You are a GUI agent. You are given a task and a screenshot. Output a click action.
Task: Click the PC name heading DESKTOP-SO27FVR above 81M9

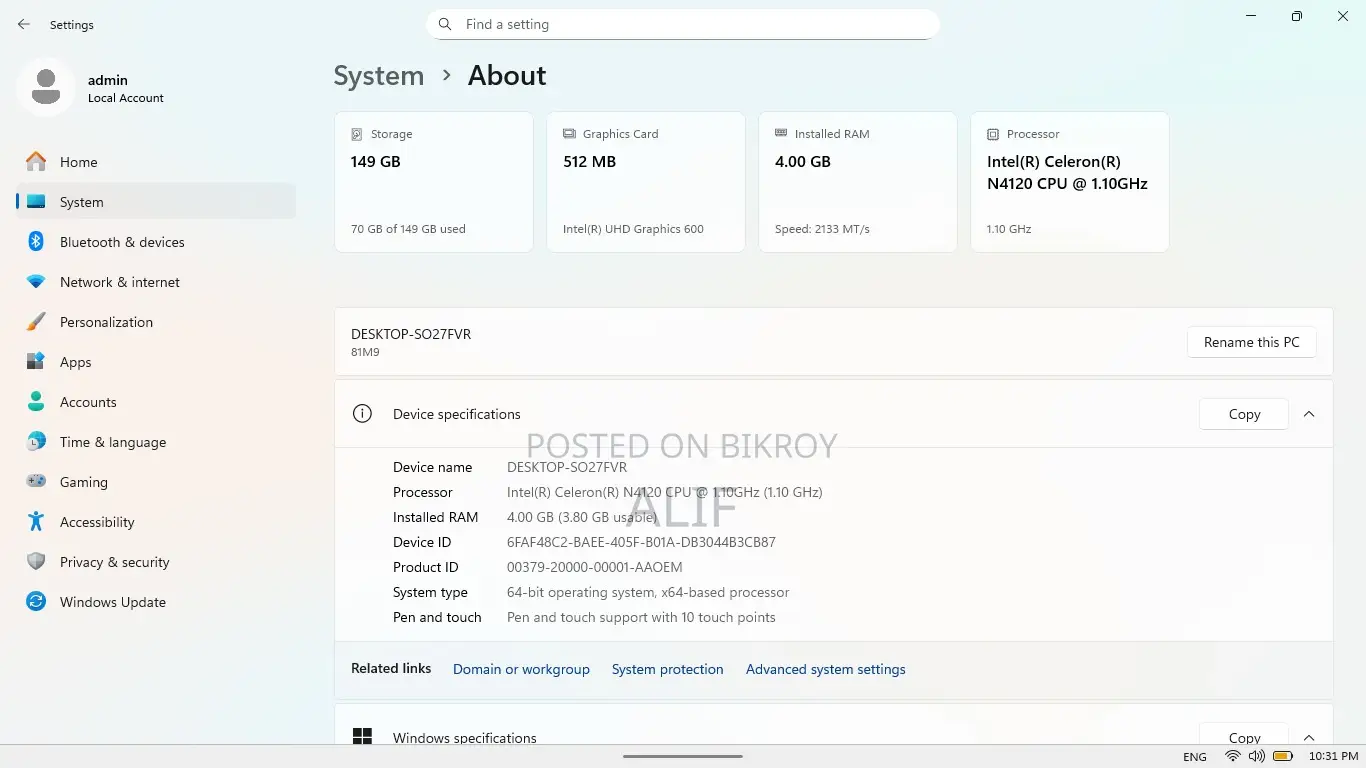pyautogui.click(x=411, y=334)
